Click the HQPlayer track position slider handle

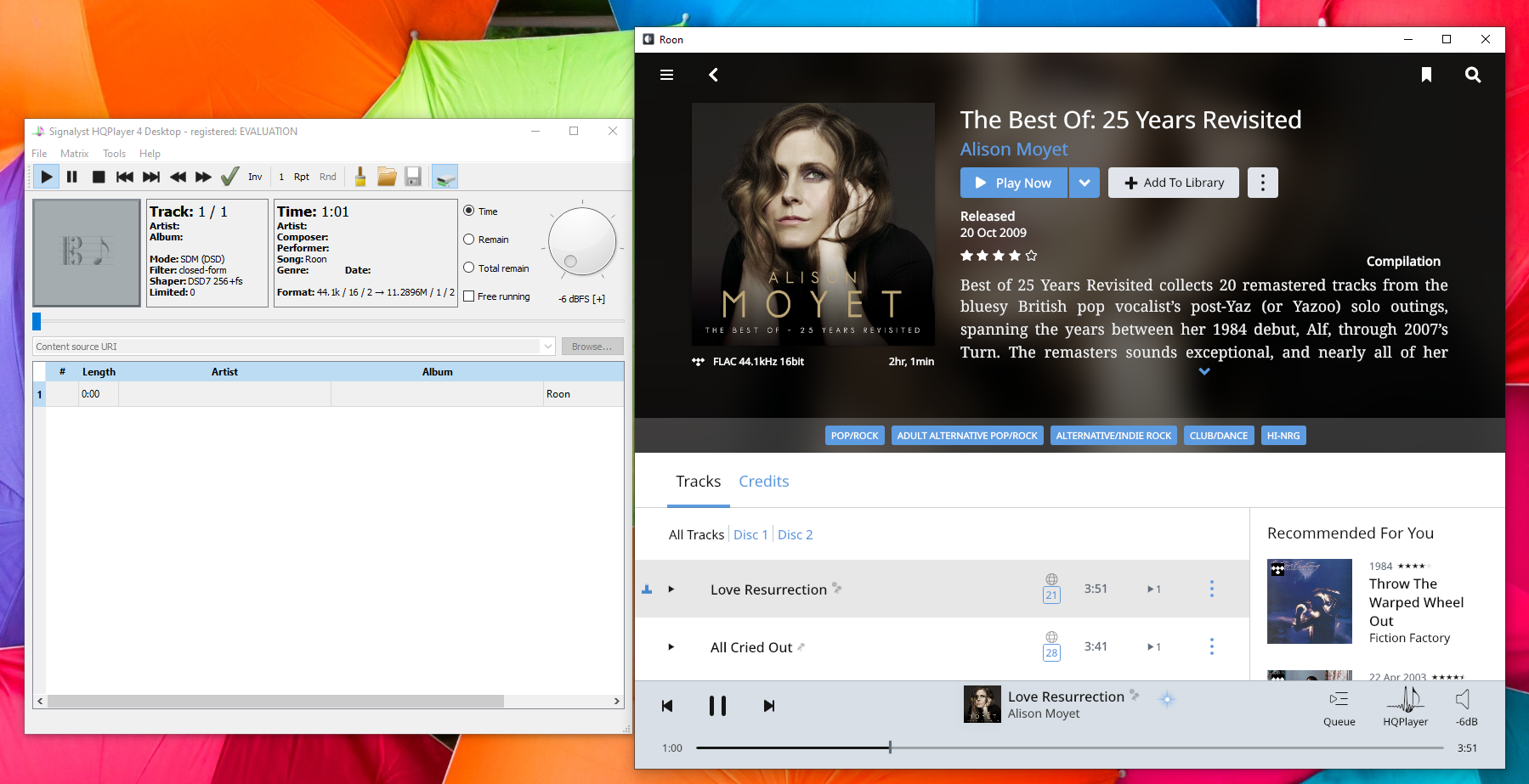[x=37, y=321]
